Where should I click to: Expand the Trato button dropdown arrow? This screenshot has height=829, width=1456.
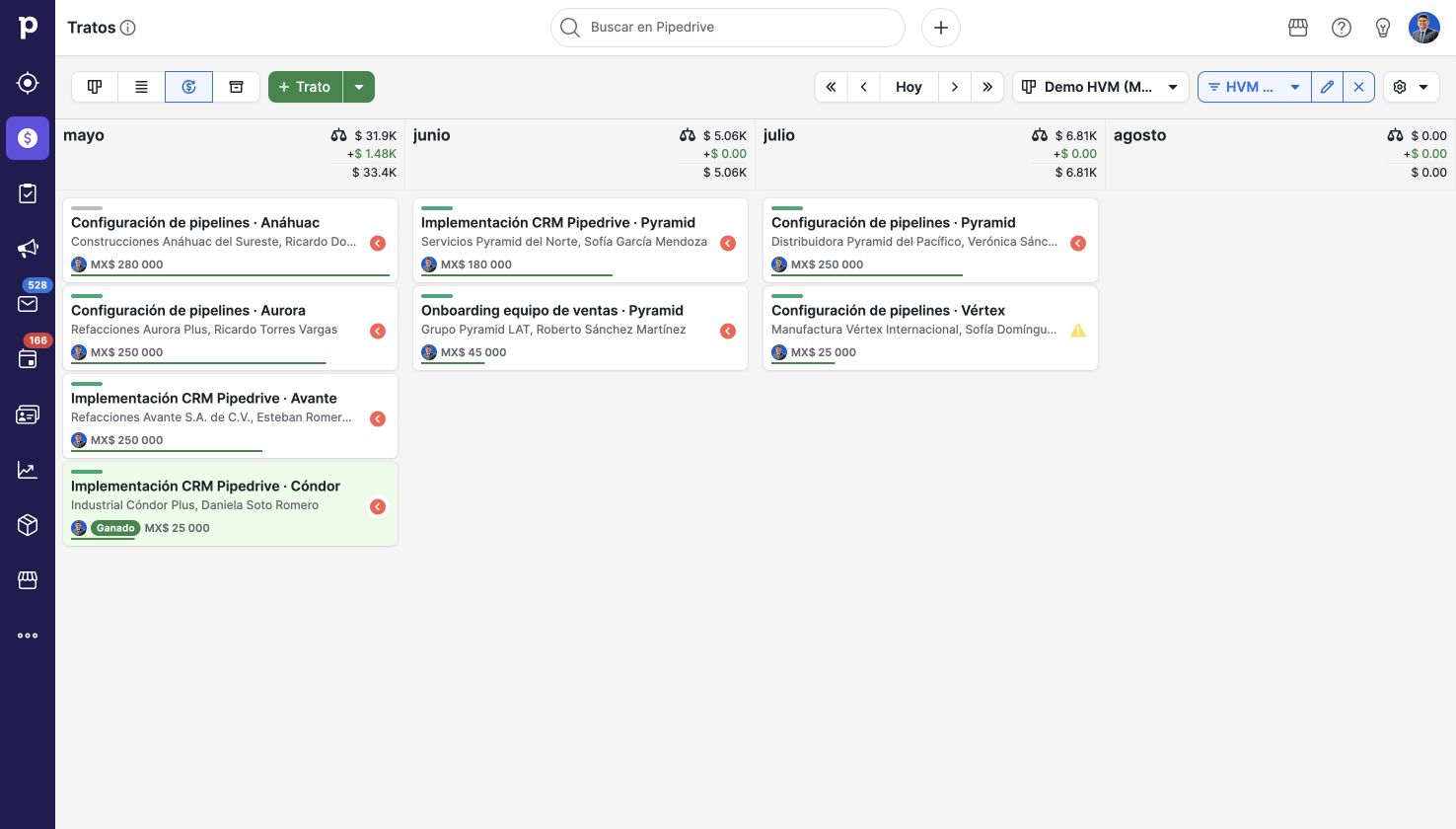pos(359,87)
